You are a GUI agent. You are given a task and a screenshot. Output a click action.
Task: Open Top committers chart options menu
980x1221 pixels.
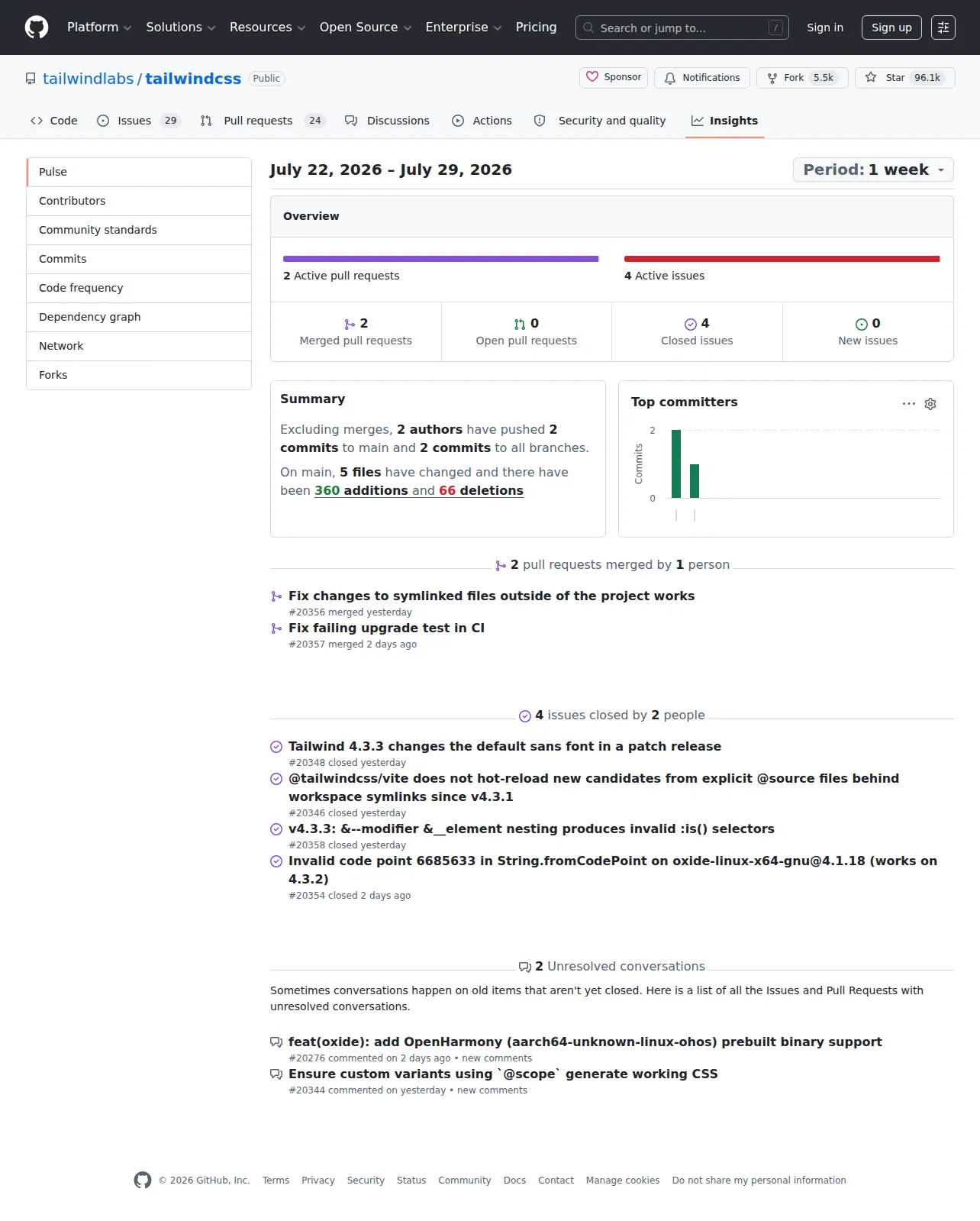pyautogui.click(x=908, y=403)
